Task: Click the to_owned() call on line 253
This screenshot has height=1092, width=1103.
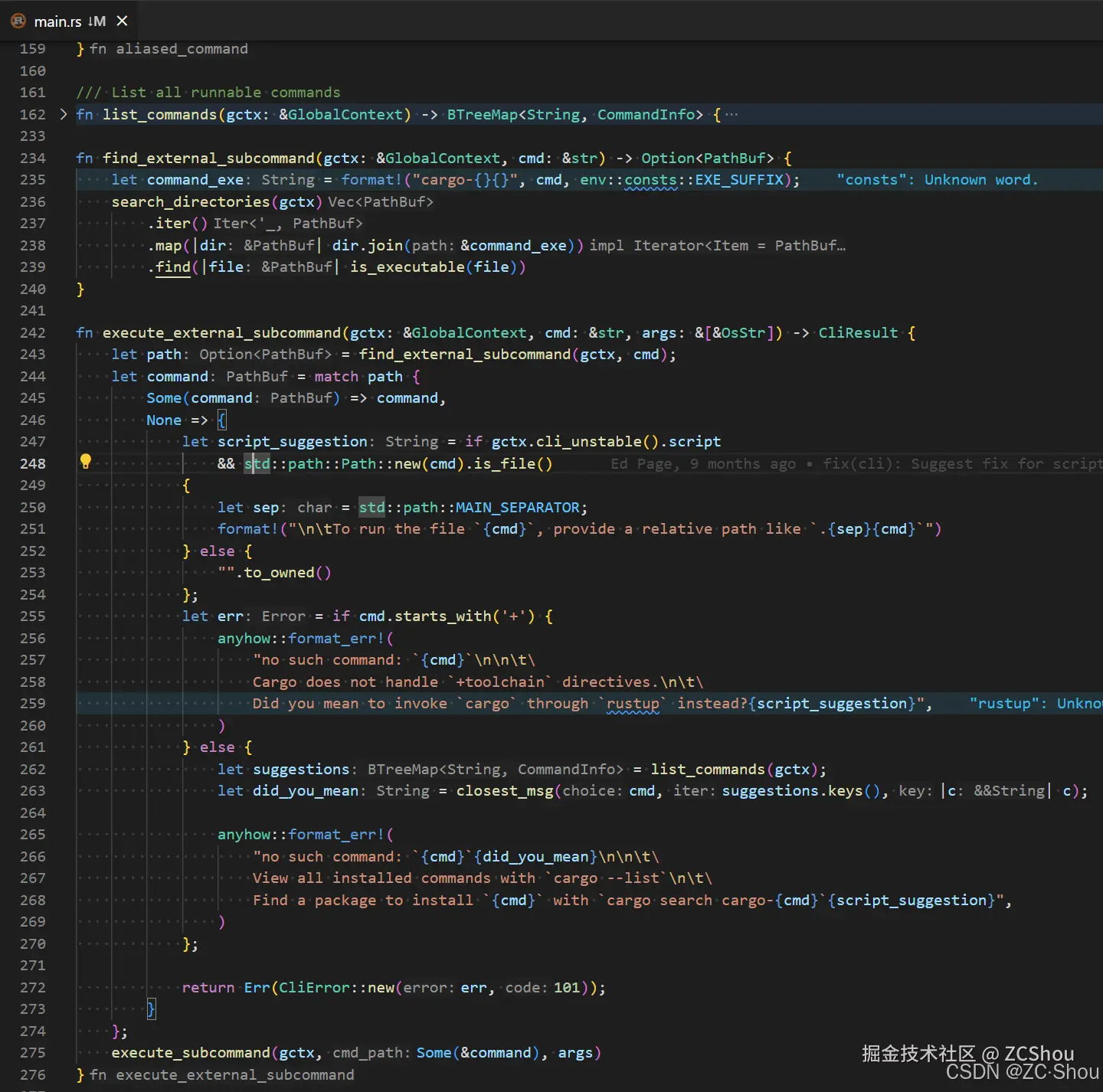Action: click(x=288, y=573)
